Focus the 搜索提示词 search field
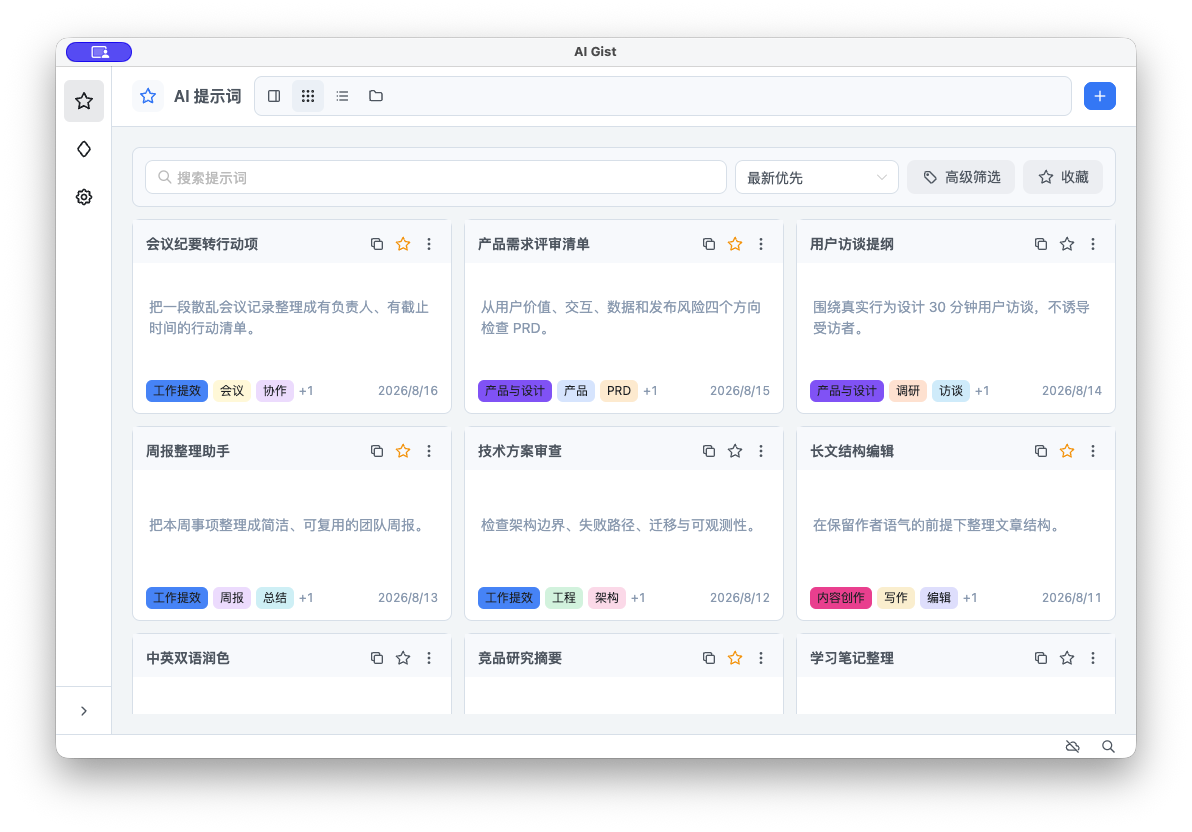1192x832 pixels. click(x=436, y=177)
